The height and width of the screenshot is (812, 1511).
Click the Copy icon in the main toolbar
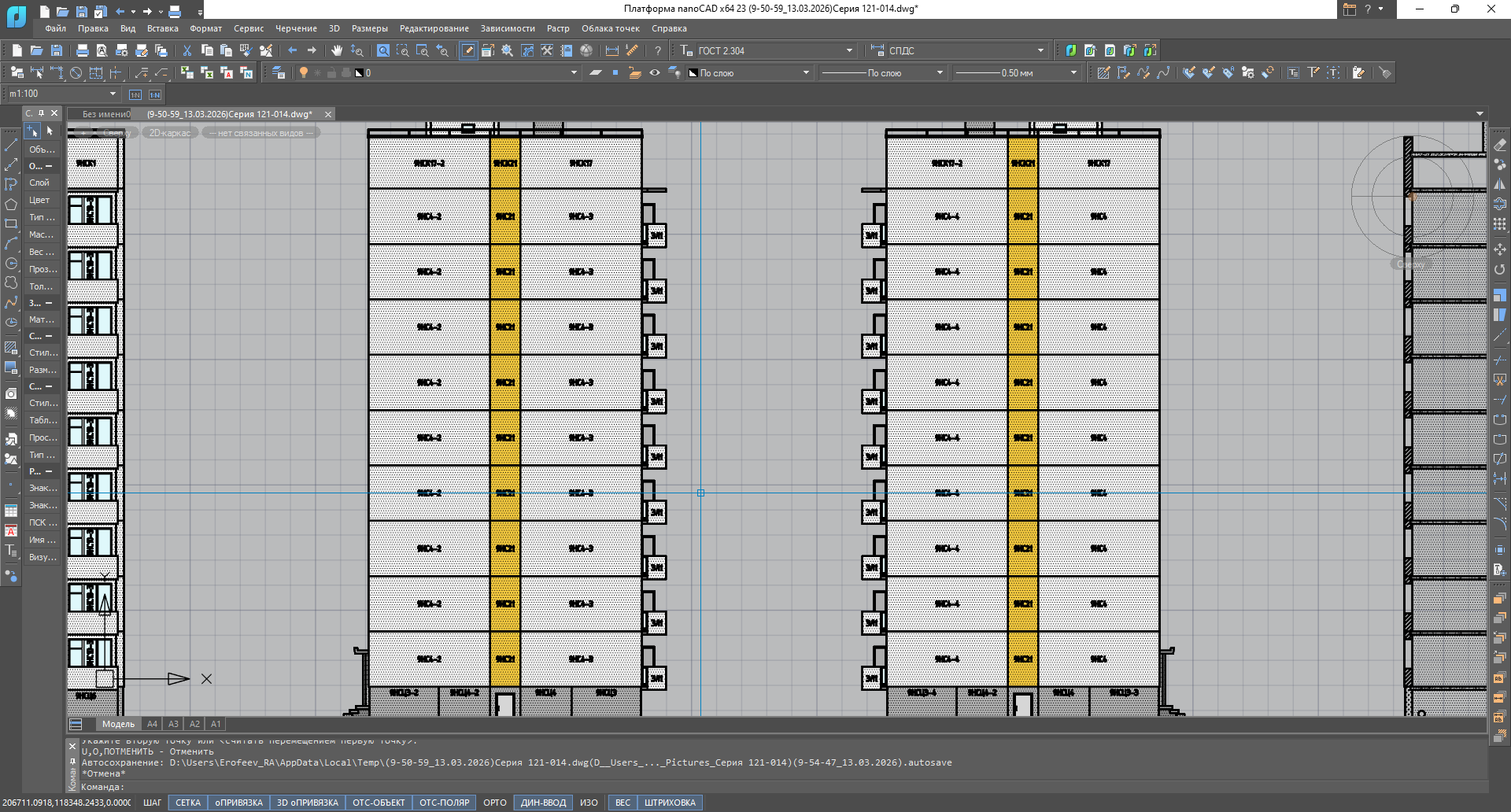207,50
